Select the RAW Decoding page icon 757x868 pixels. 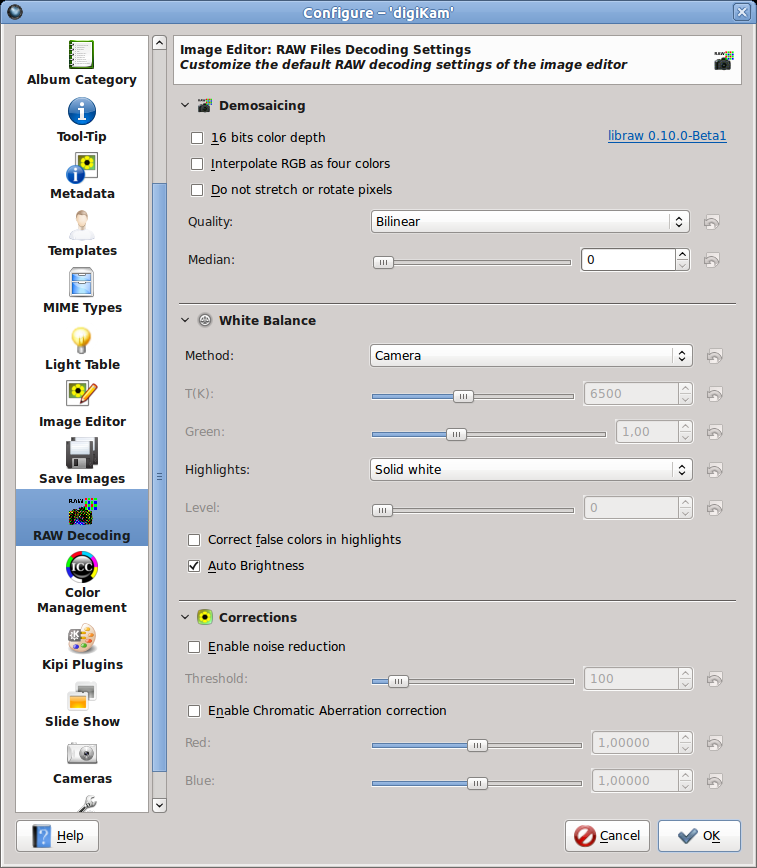(83, 510)
